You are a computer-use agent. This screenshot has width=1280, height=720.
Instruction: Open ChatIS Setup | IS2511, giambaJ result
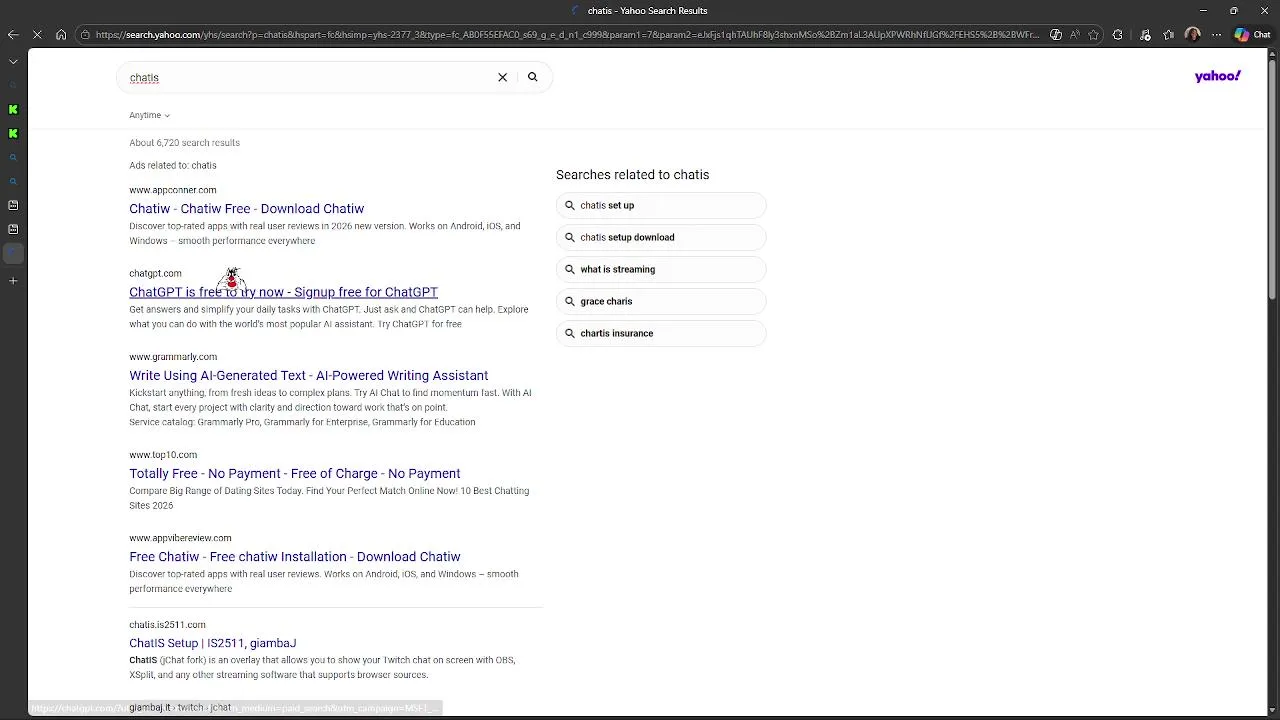point(212,643)
